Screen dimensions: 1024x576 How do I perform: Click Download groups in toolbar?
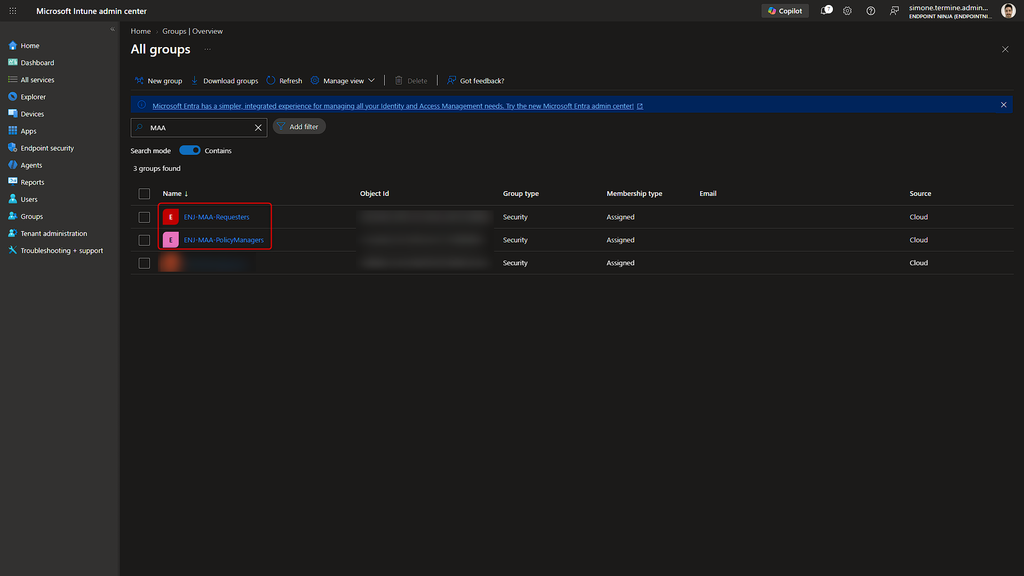pyautogui.click(x=224, y=81)
